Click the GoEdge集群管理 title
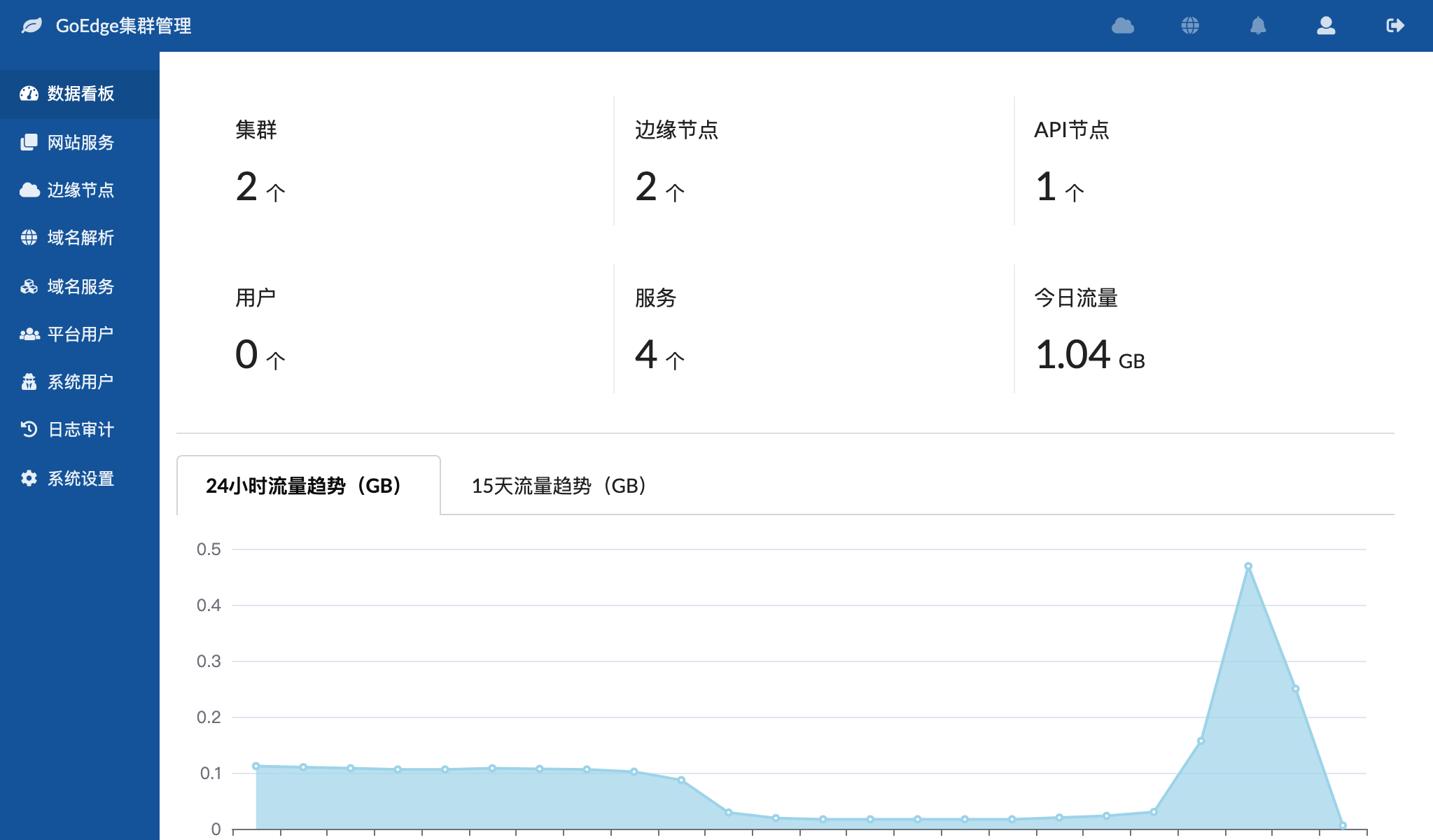This screenshot has width=1433, height=840. [x=124, y=26]
